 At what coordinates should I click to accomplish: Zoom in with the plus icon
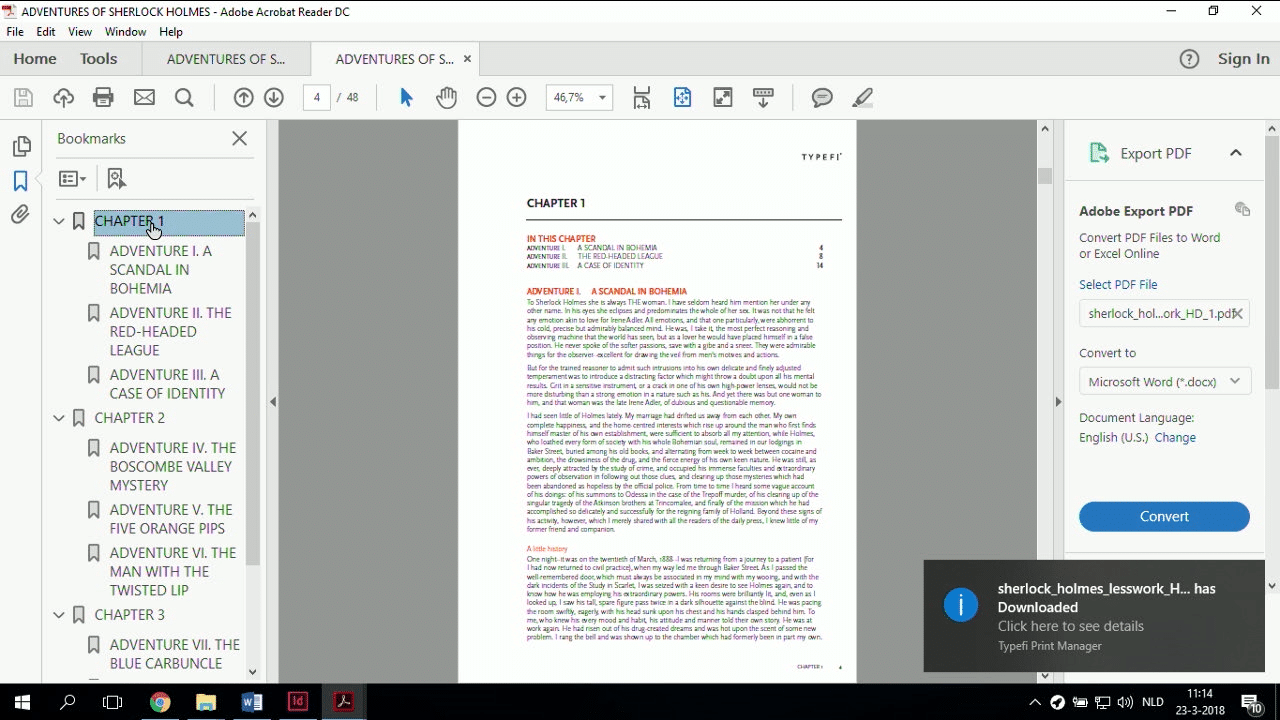[x=516, y=97]
